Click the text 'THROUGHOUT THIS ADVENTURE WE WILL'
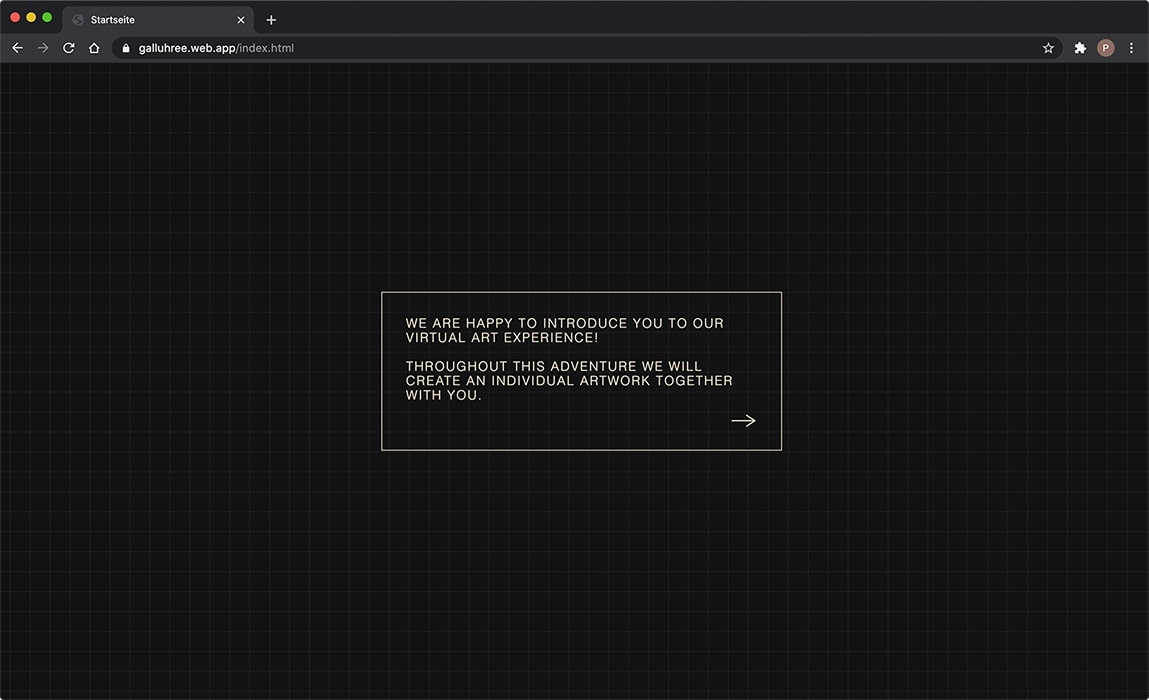The height and width of the screenshot is (700, 1149). (553, 366)
